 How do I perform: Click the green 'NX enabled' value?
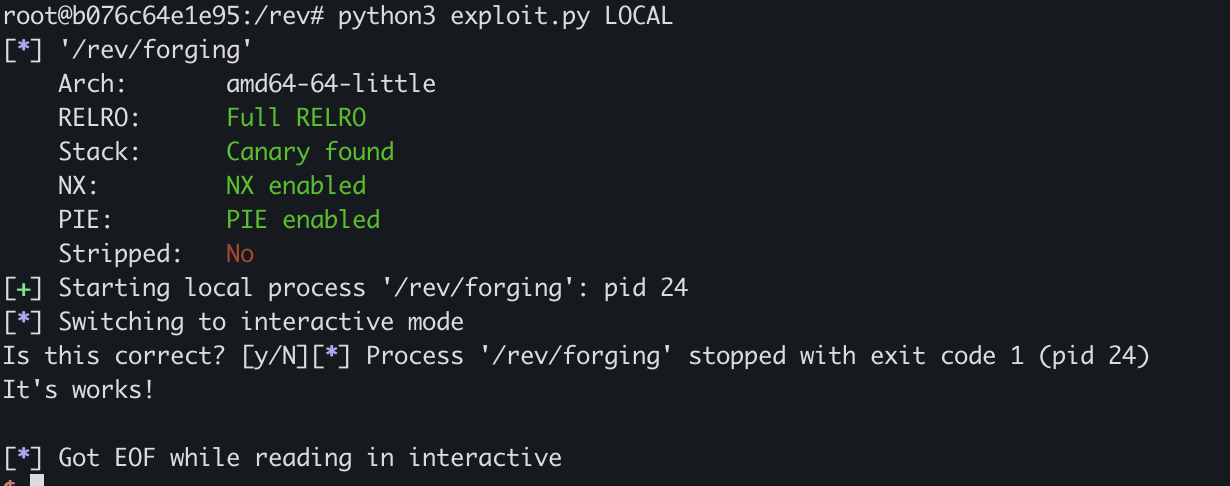coord(296,186)
